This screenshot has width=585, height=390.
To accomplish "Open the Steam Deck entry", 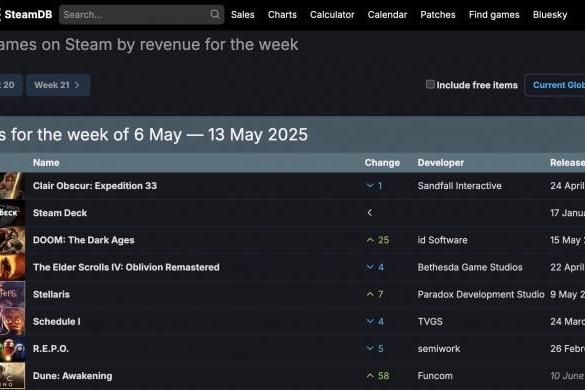I will pyautogui.click(x=60, y=213).
